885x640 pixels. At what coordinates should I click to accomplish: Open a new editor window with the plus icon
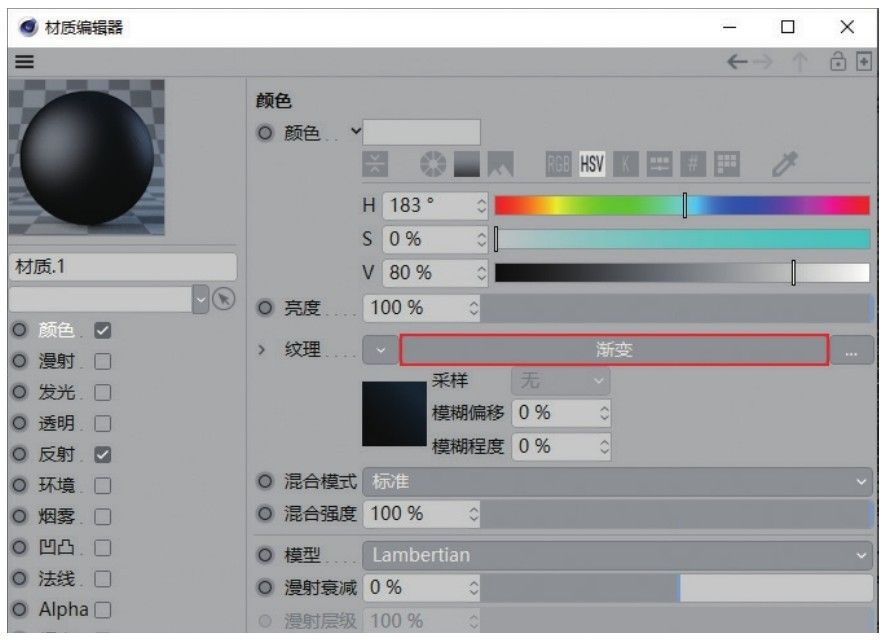pyautogui.click(x=864, y=61)
